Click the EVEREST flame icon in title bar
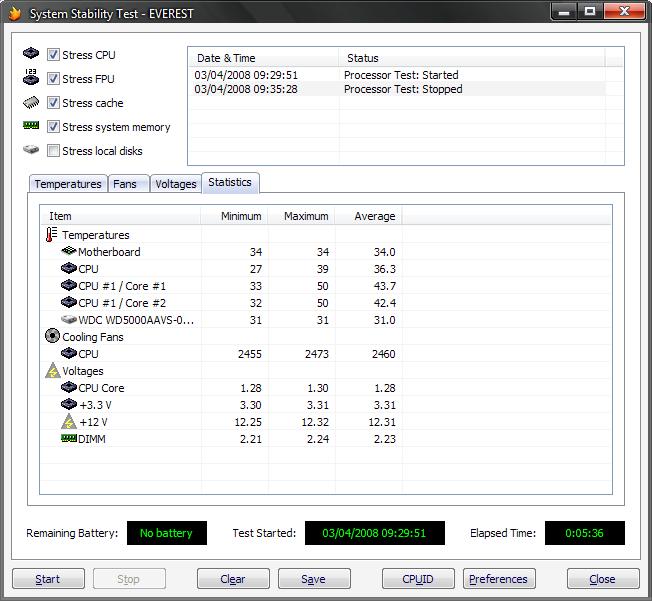652x601 pixels. pyautogui.click(x=15, y=13)
